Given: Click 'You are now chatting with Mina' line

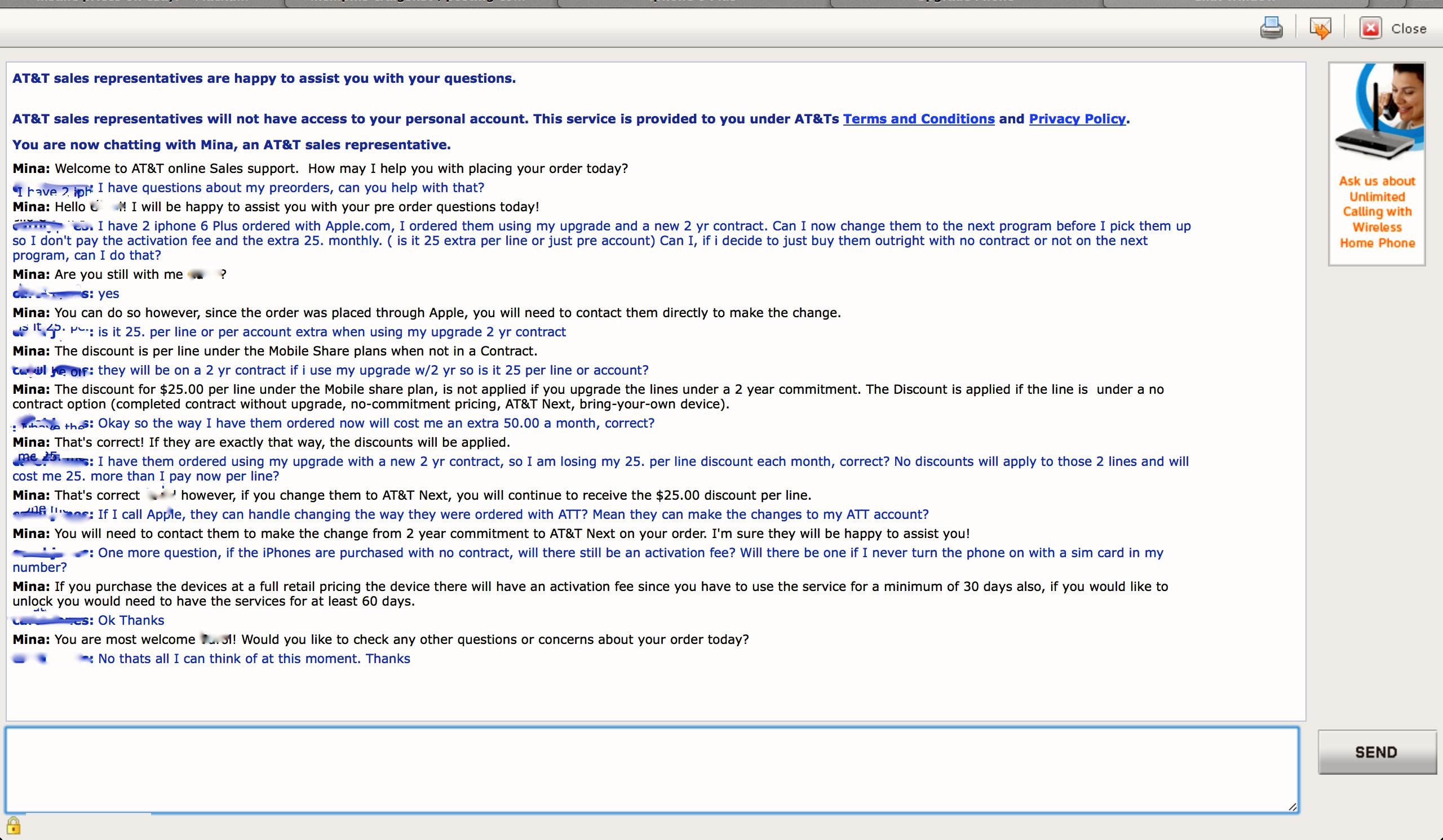Looking at the screenshot, I should pyautogui.click(x=231, y=145).
